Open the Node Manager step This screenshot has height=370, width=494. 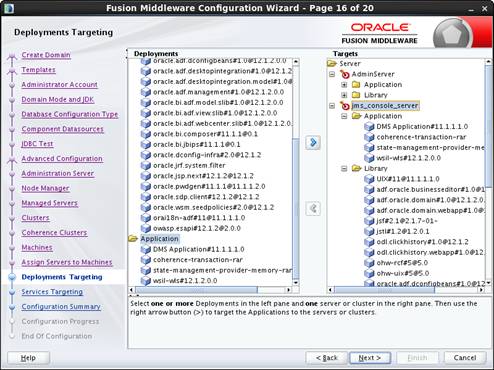tap(45, 188)
